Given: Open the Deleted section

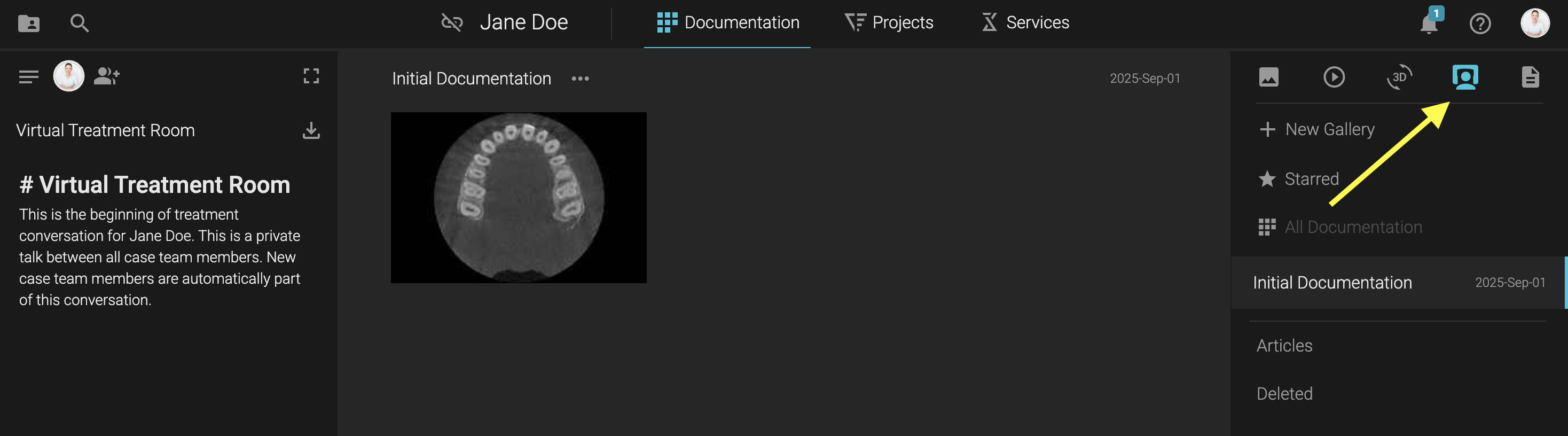Looking at the screenshot, I should (x=1284, y=394).
